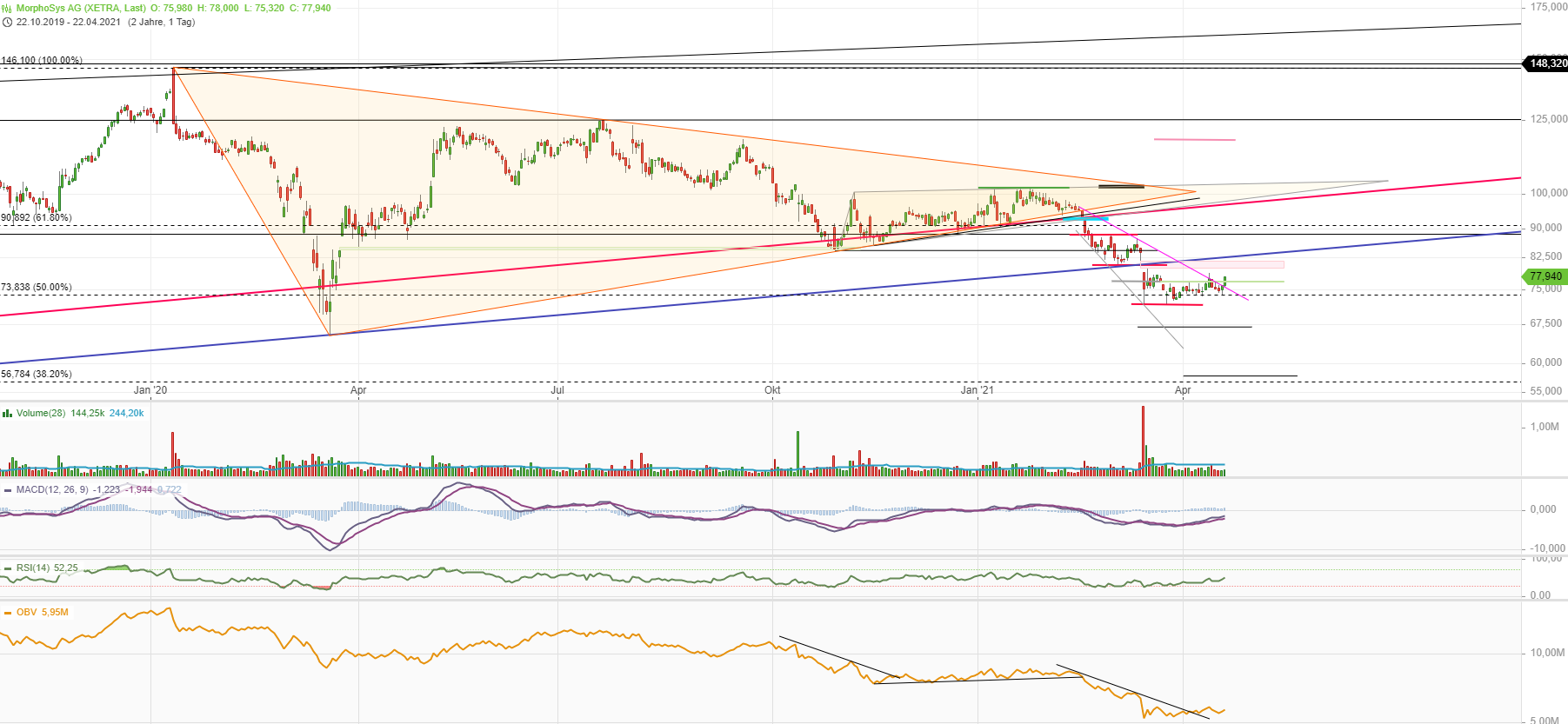Click the 90,000 price axis label
1568x724 pixels.
coord(1546,228)
